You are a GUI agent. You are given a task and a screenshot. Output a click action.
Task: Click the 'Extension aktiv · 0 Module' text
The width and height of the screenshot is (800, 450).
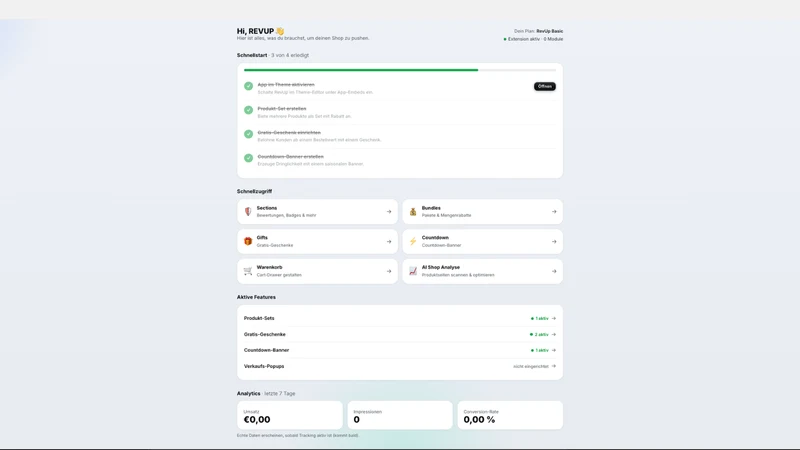coord(536,39)
